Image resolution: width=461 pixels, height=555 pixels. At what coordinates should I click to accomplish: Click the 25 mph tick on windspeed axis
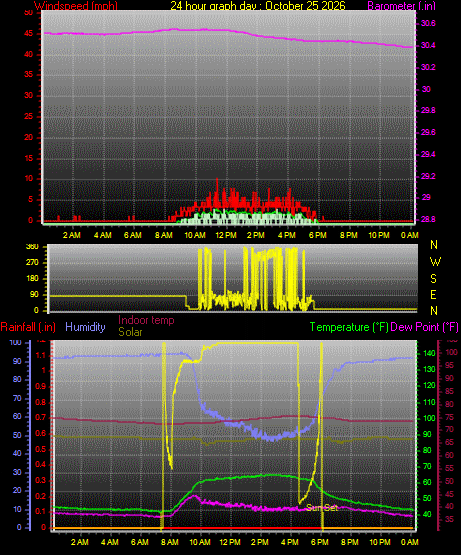tap(29, 116)
